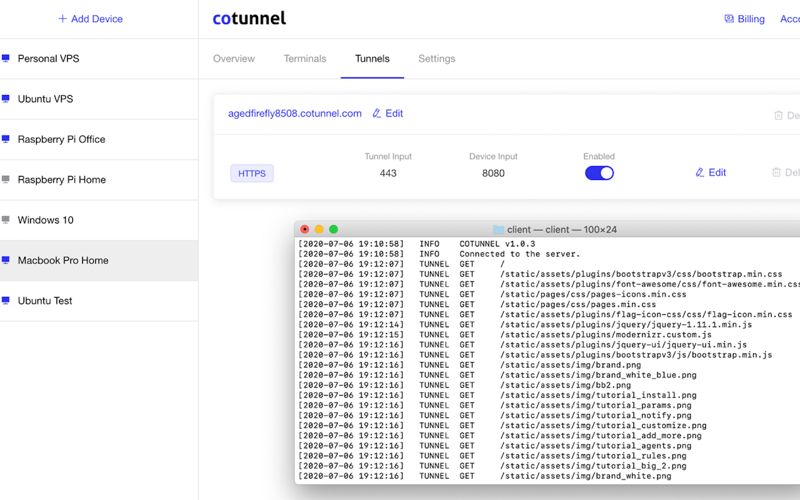Screen dimensions: 800x500
Task: Click the Tunnel Input value 443
Action: tap(388, 173)
